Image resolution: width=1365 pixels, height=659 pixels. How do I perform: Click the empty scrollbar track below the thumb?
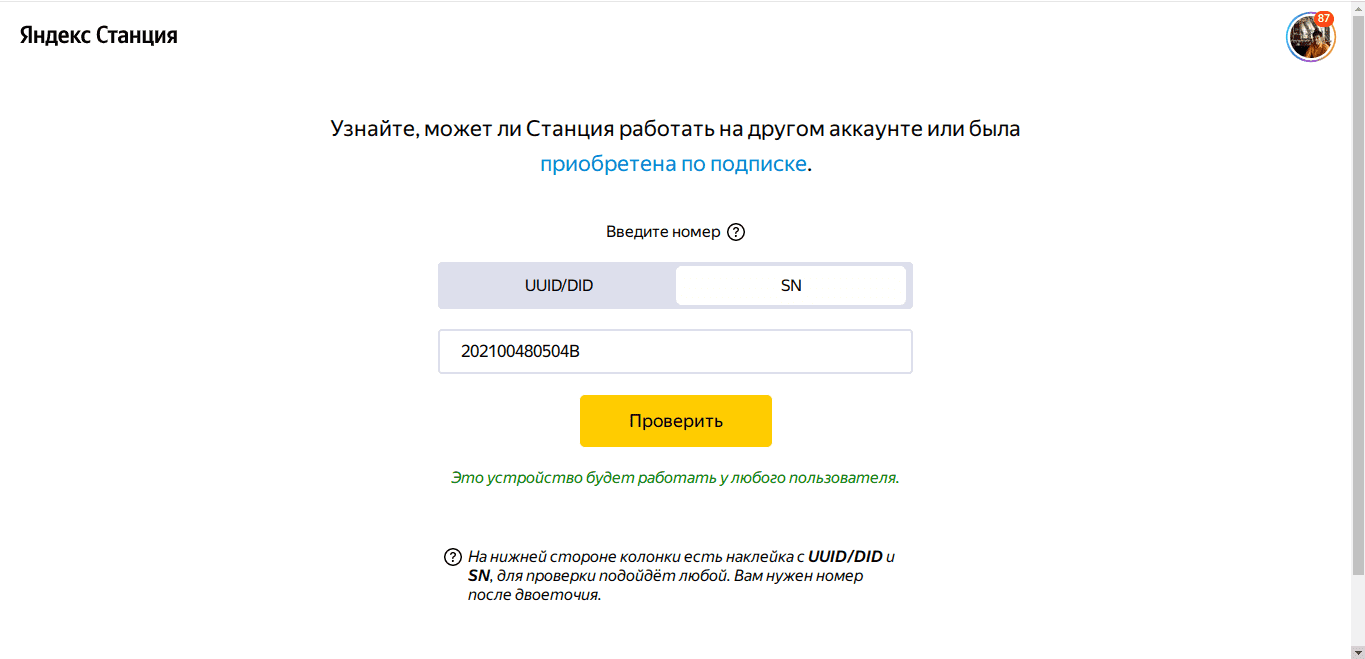1357,610
